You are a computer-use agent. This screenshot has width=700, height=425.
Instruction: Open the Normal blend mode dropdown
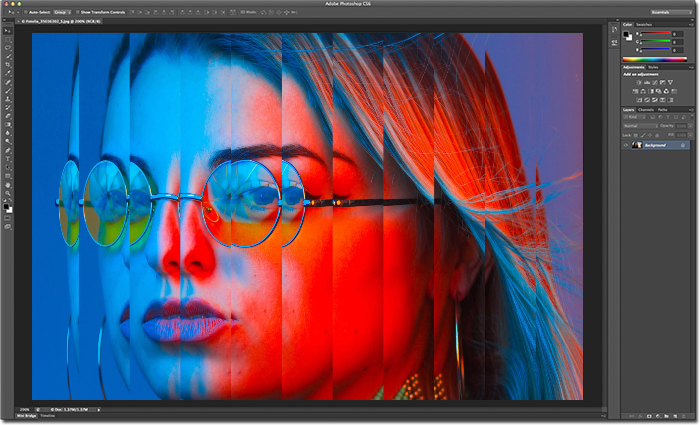click(x=640, y=126)
